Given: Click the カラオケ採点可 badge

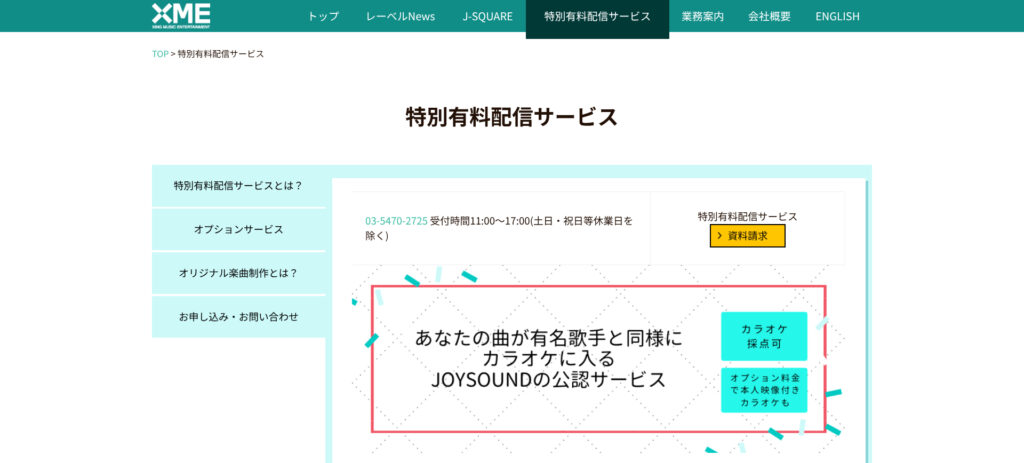Looking at the screenshot, I should (764, 336).
